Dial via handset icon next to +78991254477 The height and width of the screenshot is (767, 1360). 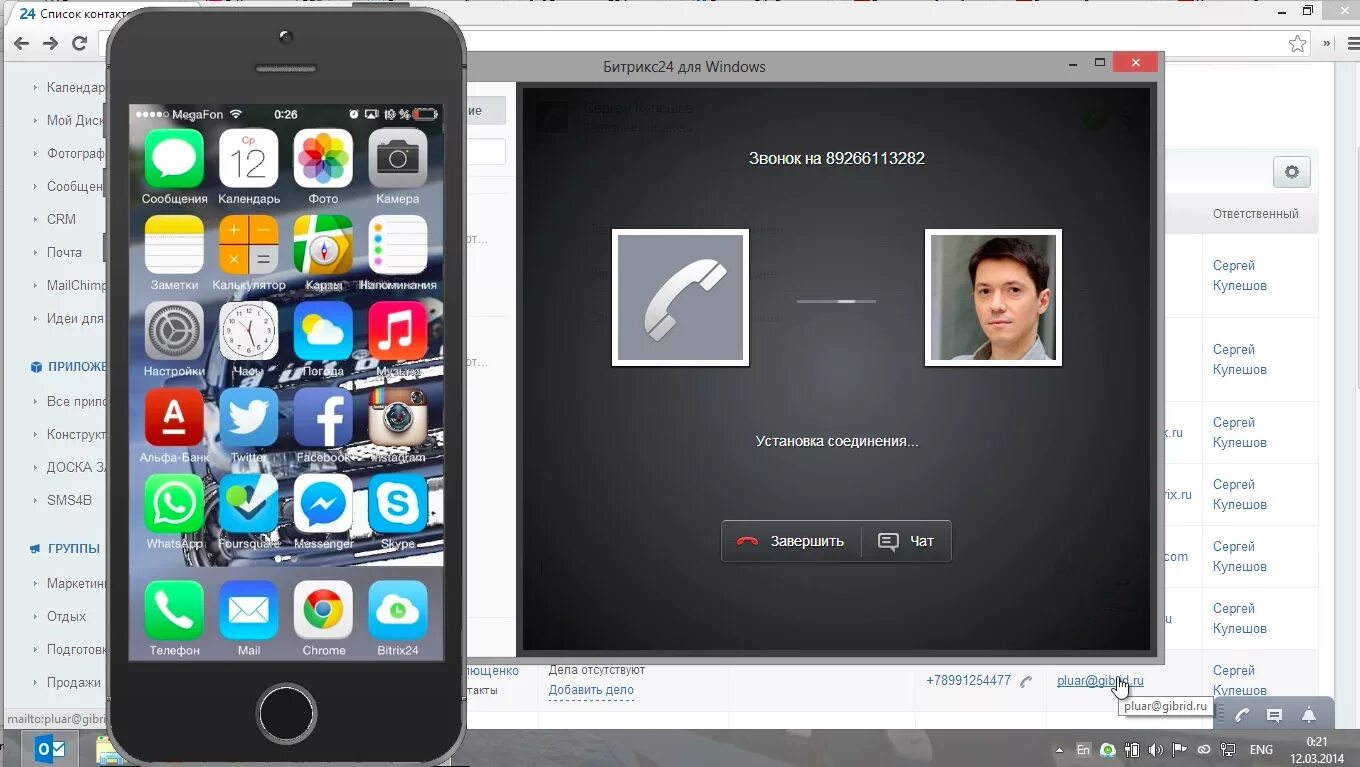tap(1026, 681)
